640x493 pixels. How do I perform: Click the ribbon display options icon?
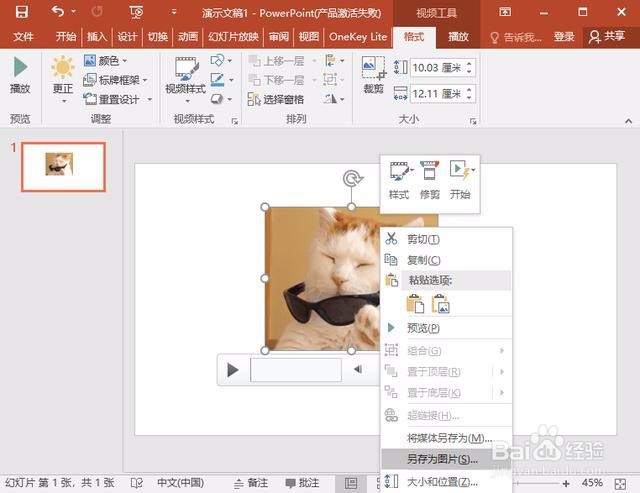point(505,12)
